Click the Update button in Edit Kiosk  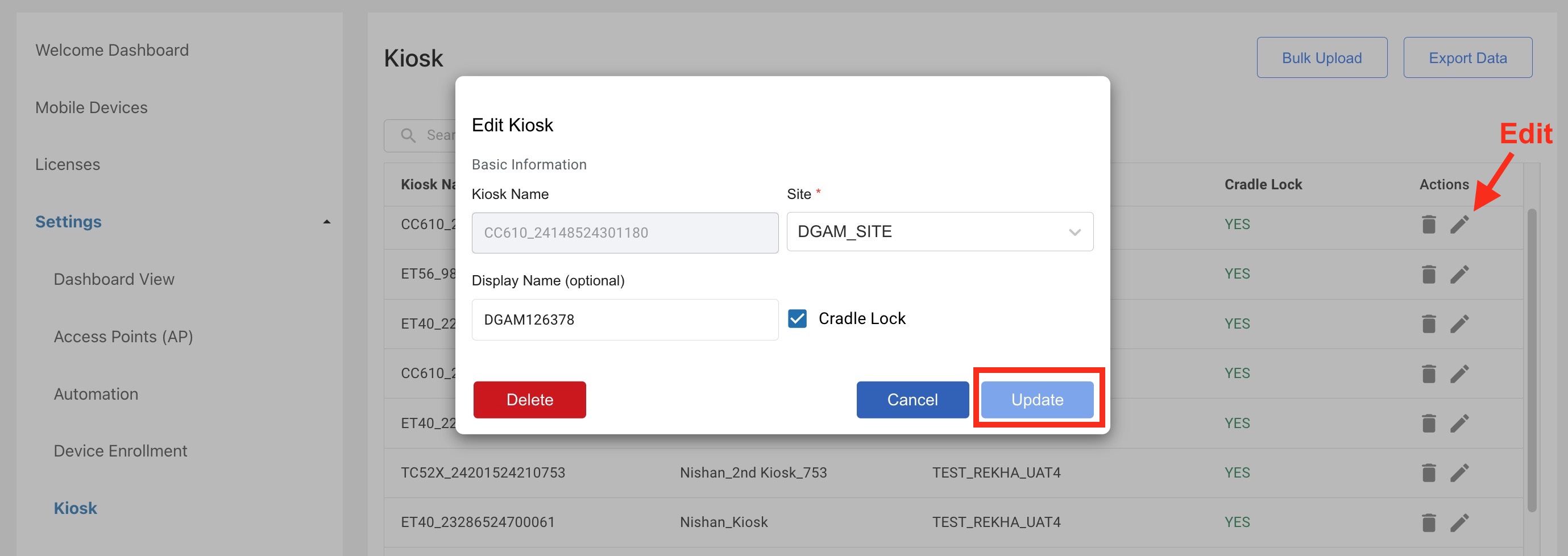1037,400
